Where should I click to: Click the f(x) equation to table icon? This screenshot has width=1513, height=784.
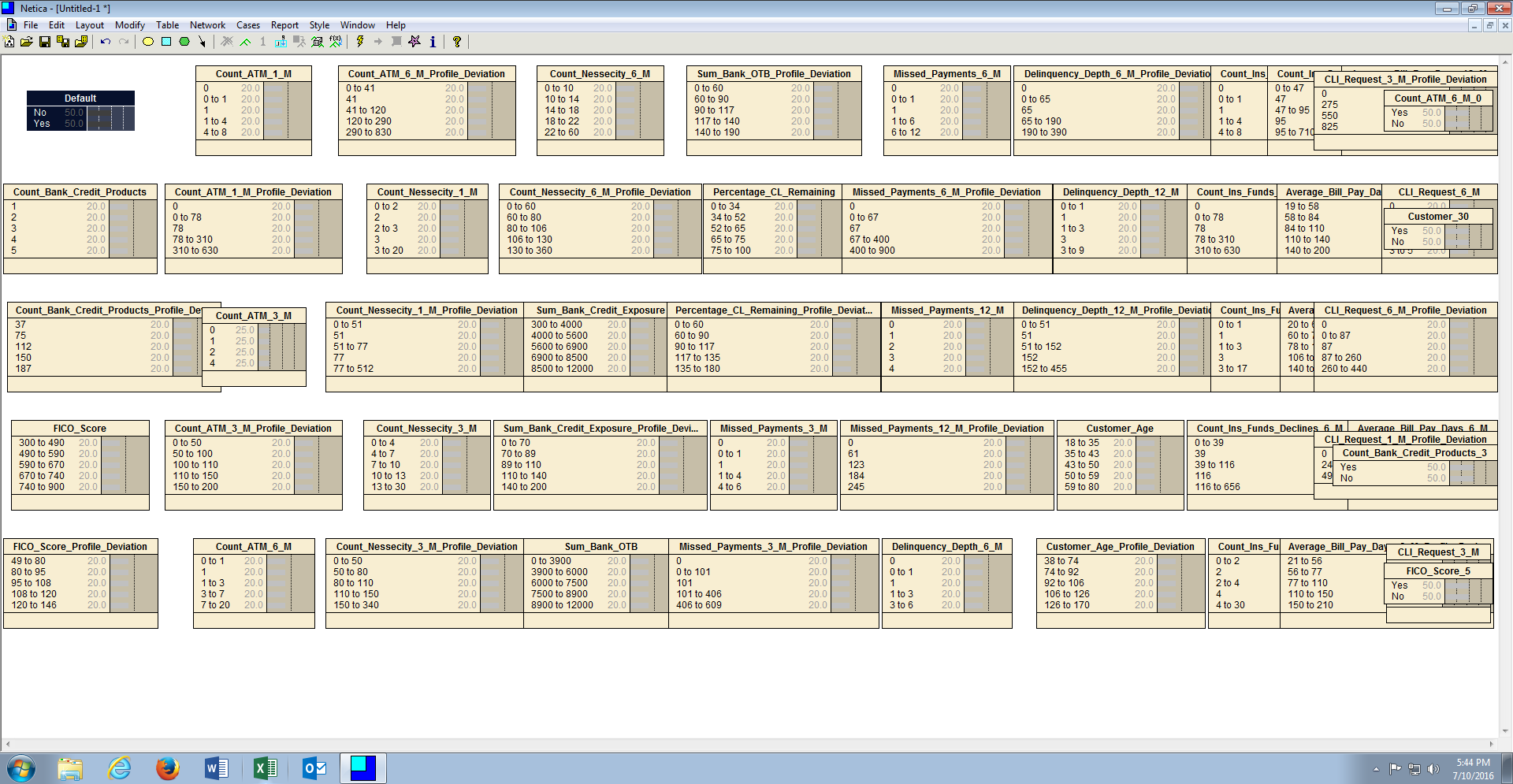click(x=336, y=42)
